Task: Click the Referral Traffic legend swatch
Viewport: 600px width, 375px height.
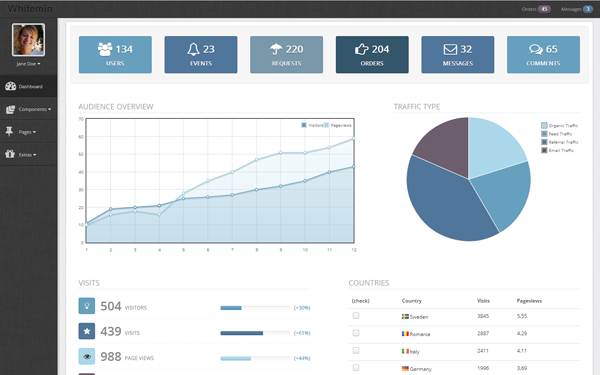Action: (544, 142)
